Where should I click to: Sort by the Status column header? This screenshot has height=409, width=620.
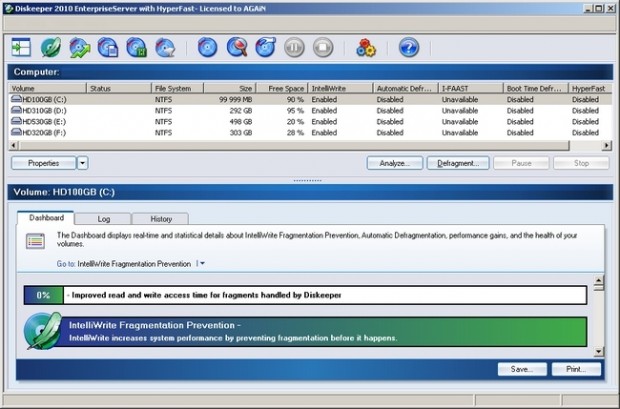tap(119, 88)
